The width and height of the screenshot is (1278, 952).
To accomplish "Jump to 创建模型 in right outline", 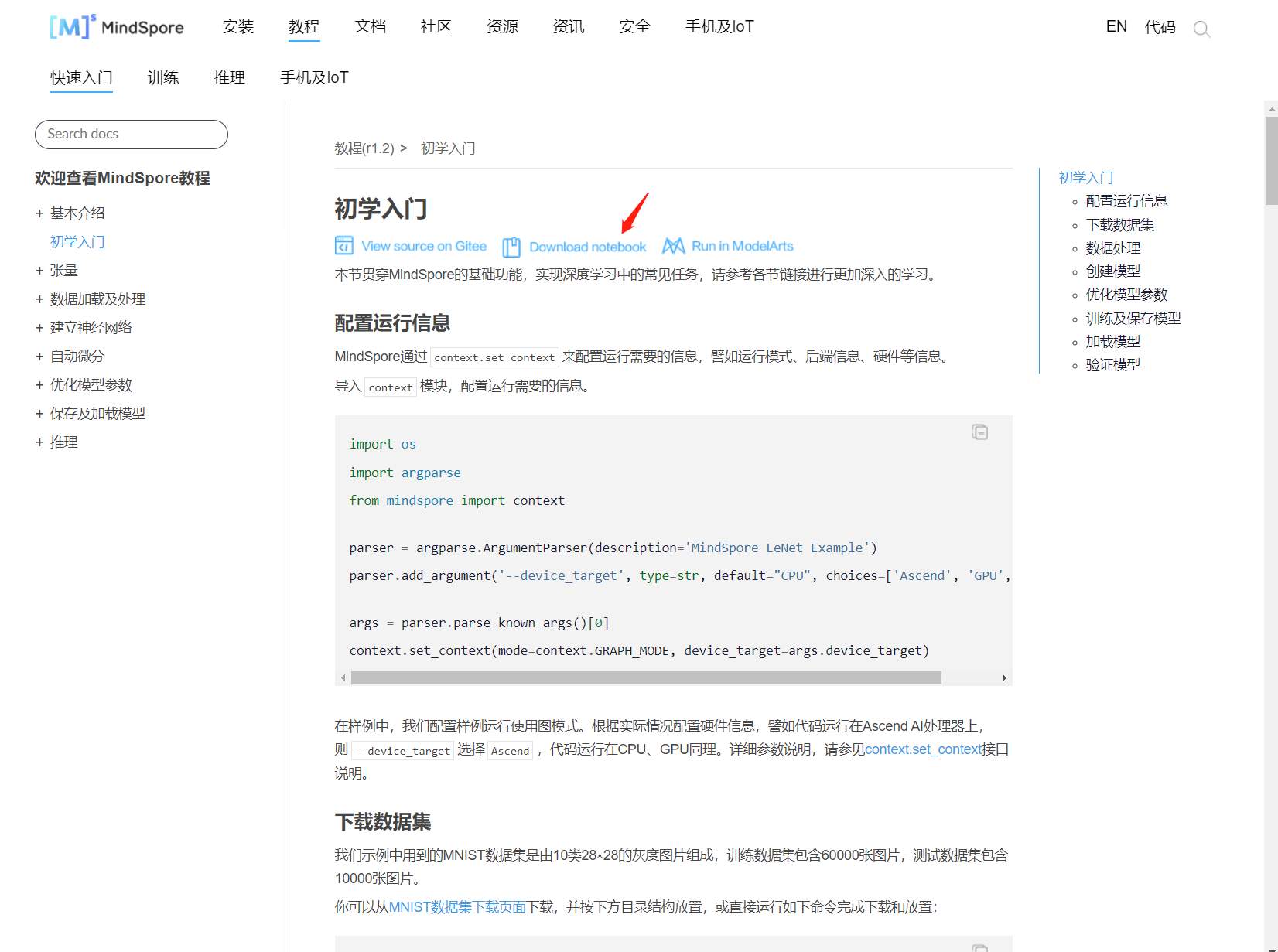I will 1113,271.
